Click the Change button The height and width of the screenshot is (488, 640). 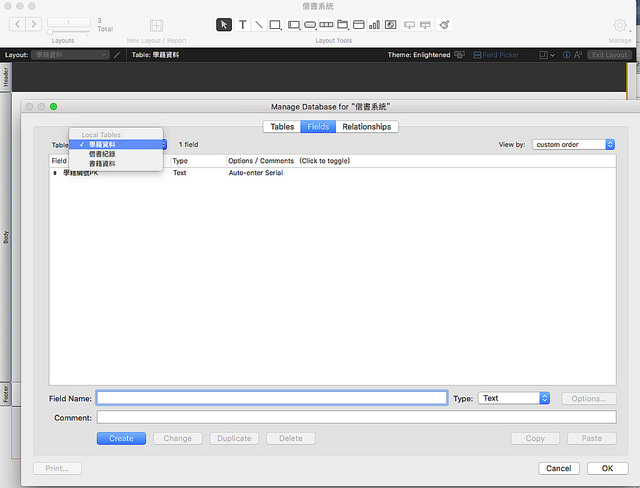178,439
